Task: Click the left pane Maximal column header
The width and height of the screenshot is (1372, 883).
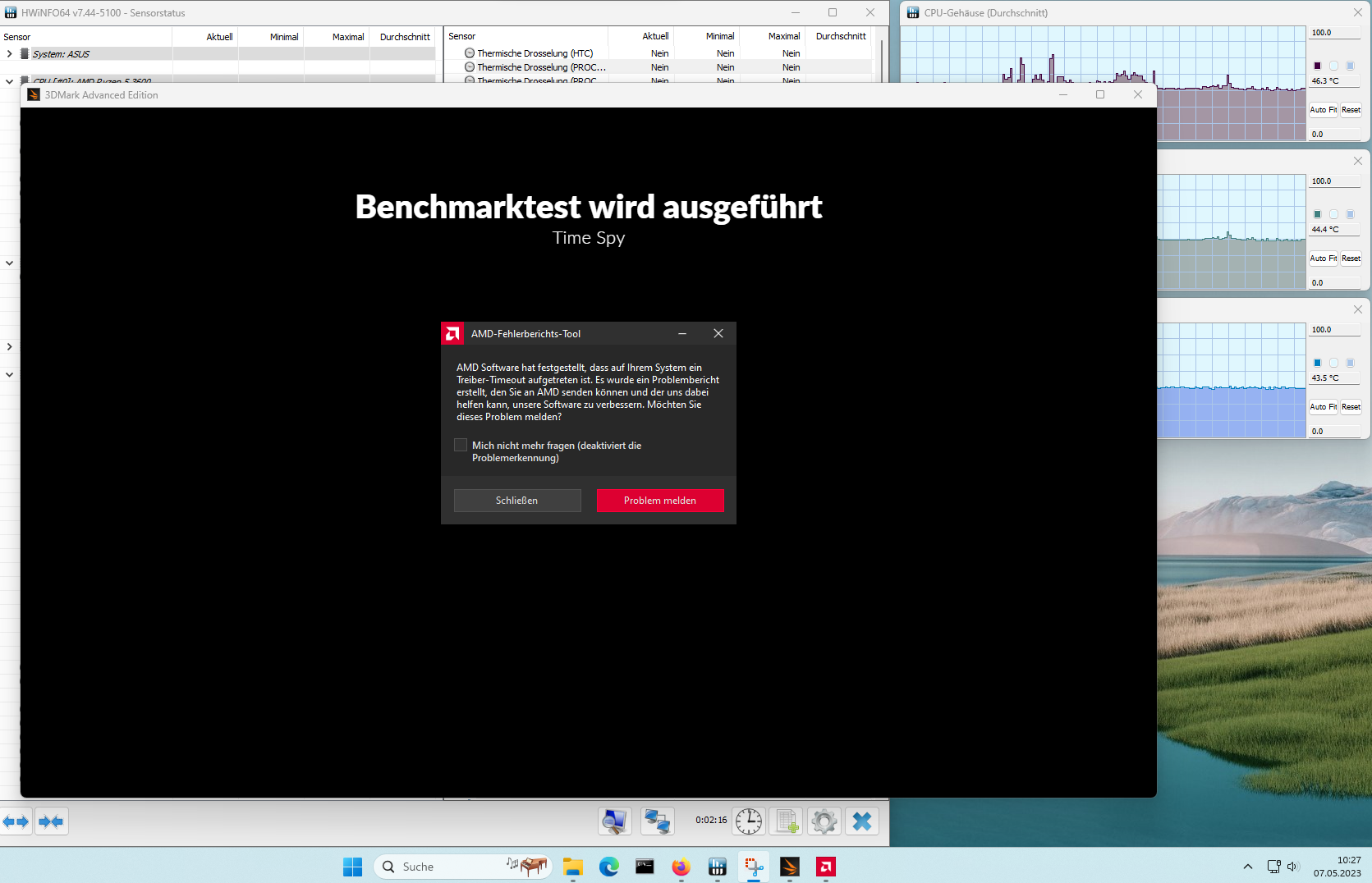Action: click(337, 37)
